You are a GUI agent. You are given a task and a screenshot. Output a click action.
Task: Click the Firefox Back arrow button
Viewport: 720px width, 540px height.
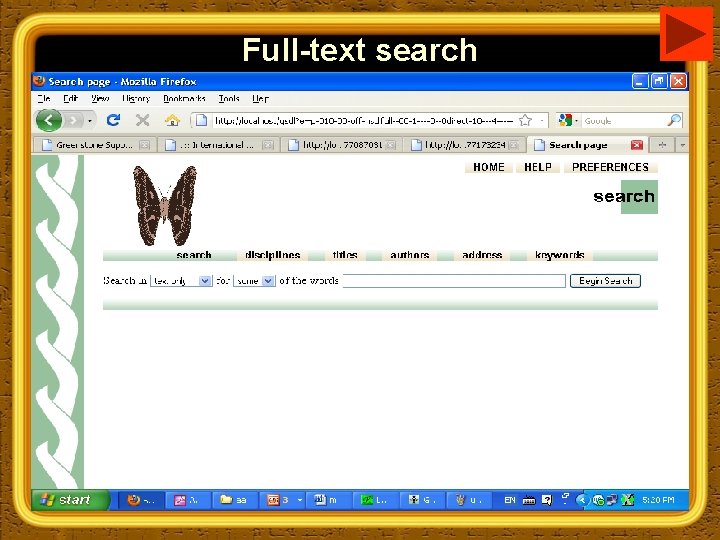pyautogui.click(x=49, y=120)
